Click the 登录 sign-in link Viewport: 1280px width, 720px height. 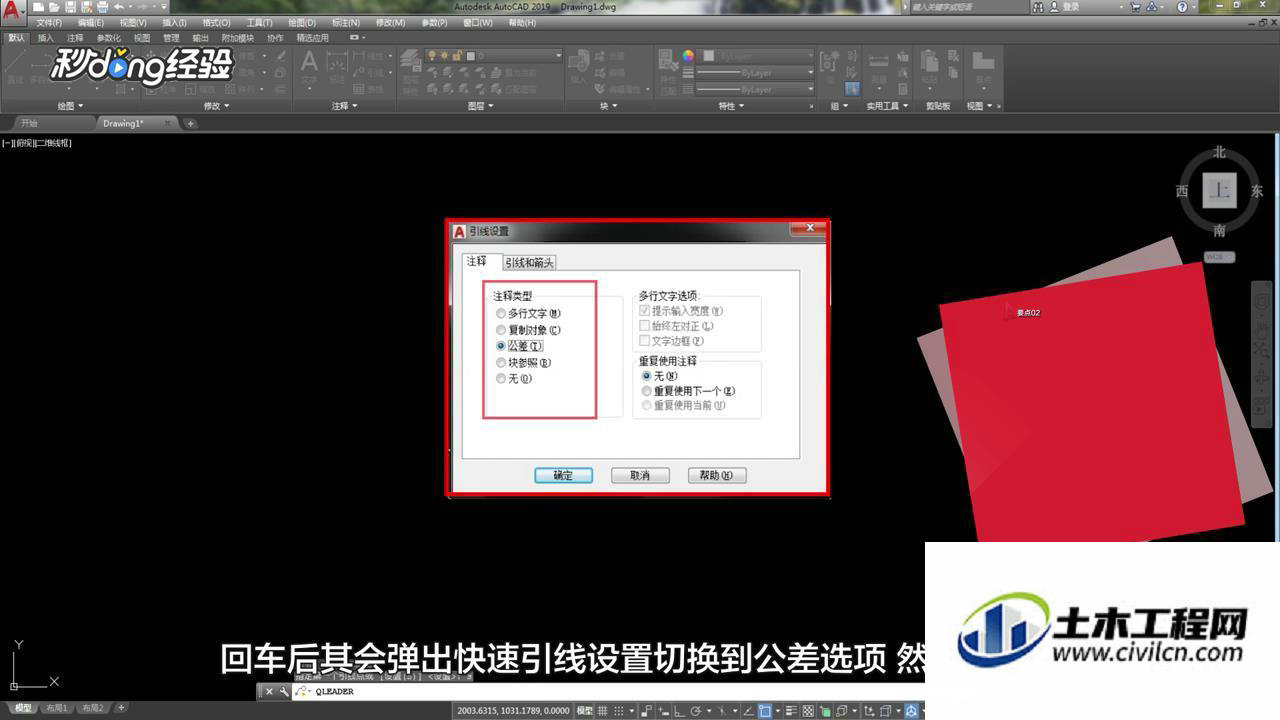(1071, 7)
